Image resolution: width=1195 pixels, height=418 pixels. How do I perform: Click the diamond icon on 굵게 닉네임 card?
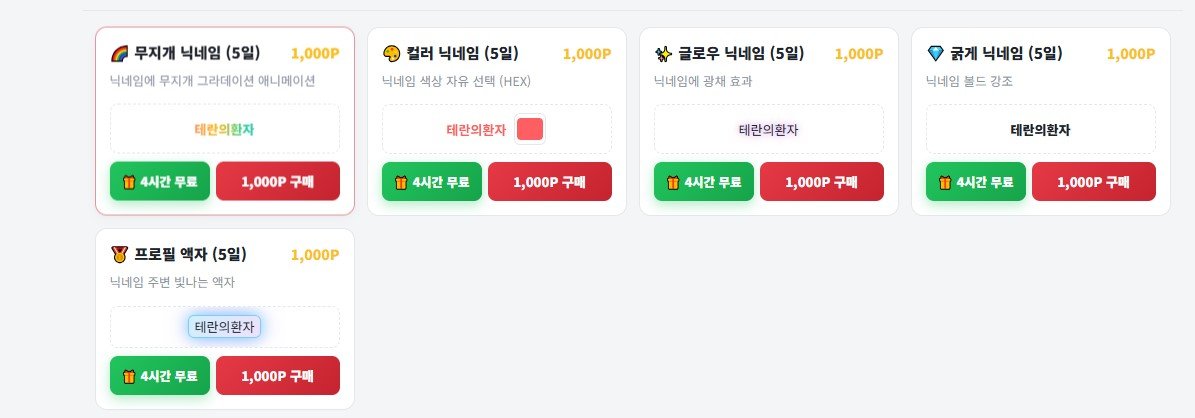(x=935, y=54)
